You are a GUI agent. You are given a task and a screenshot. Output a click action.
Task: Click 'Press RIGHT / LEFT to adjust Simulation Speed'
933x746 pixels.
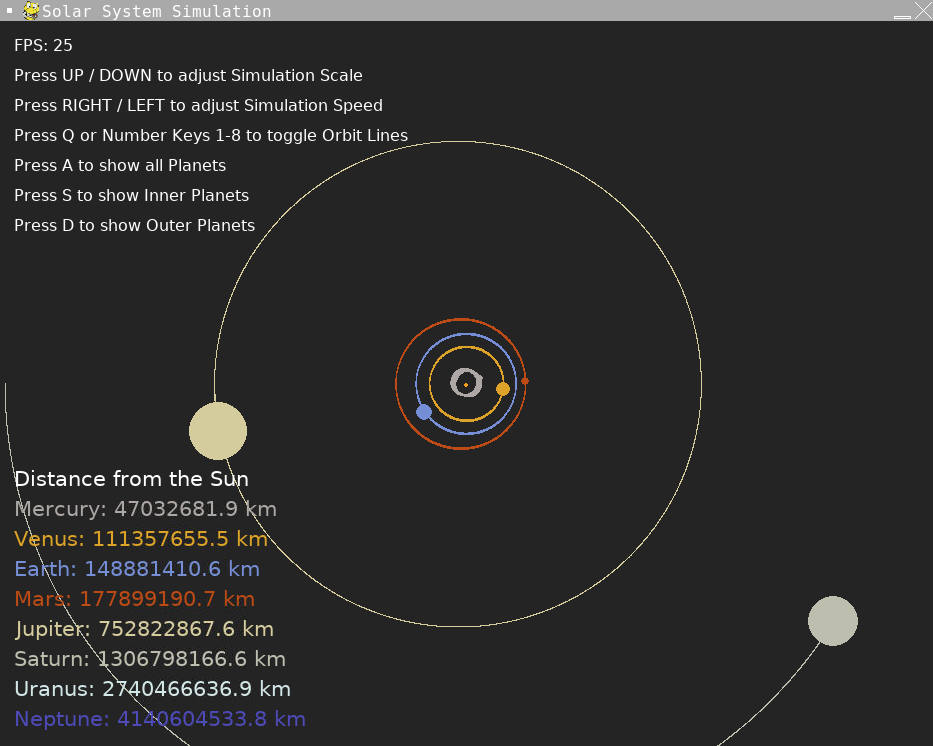coord(198,105)
